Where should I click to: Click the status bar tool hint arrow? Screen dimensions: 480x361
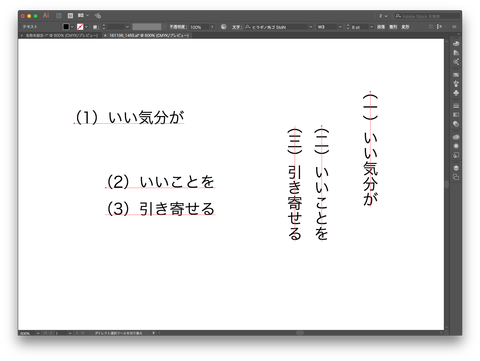click(153, 333)
